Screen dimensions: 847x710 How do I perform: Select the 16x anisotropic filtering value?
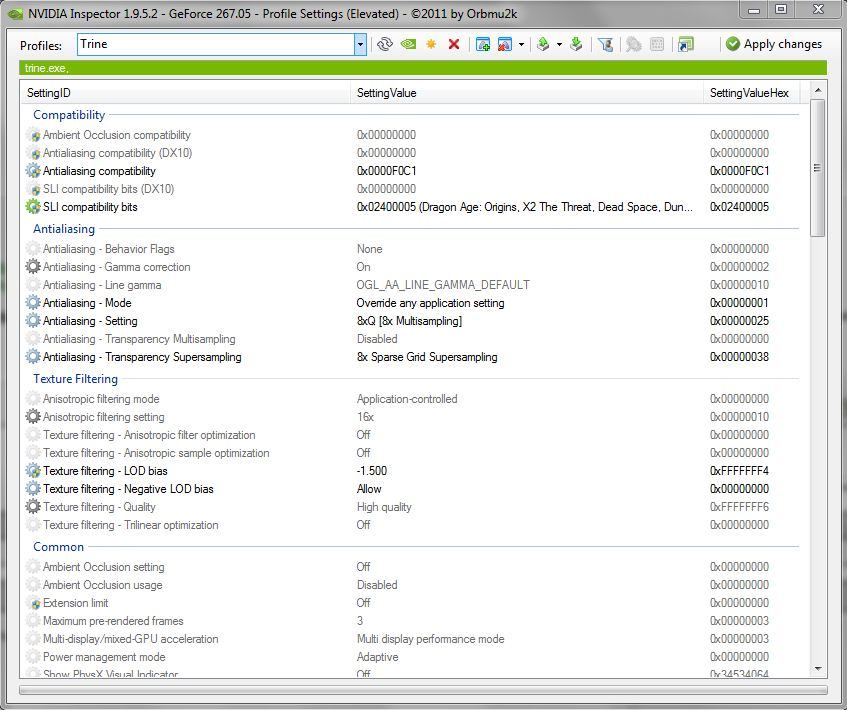(365, 417)
